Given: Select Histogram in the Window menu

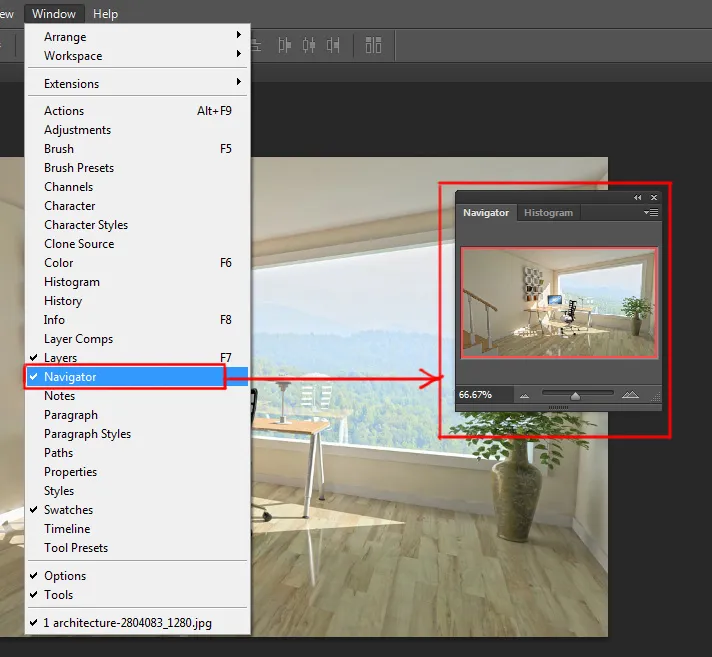Looking at the screenshot, I should tap(138, 282).
